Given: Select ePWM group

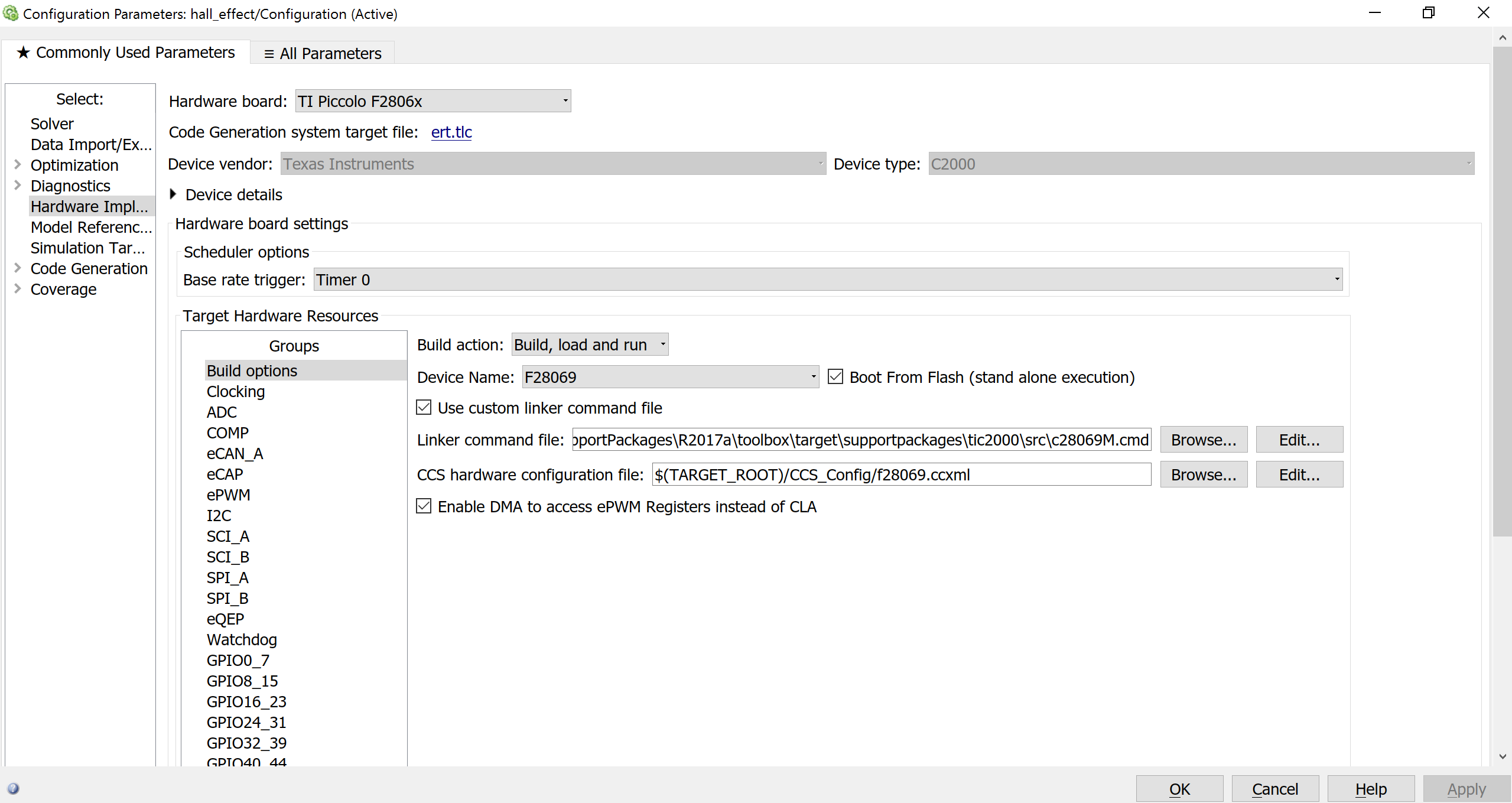Looking at the screenshot, I should coord(228,495).
